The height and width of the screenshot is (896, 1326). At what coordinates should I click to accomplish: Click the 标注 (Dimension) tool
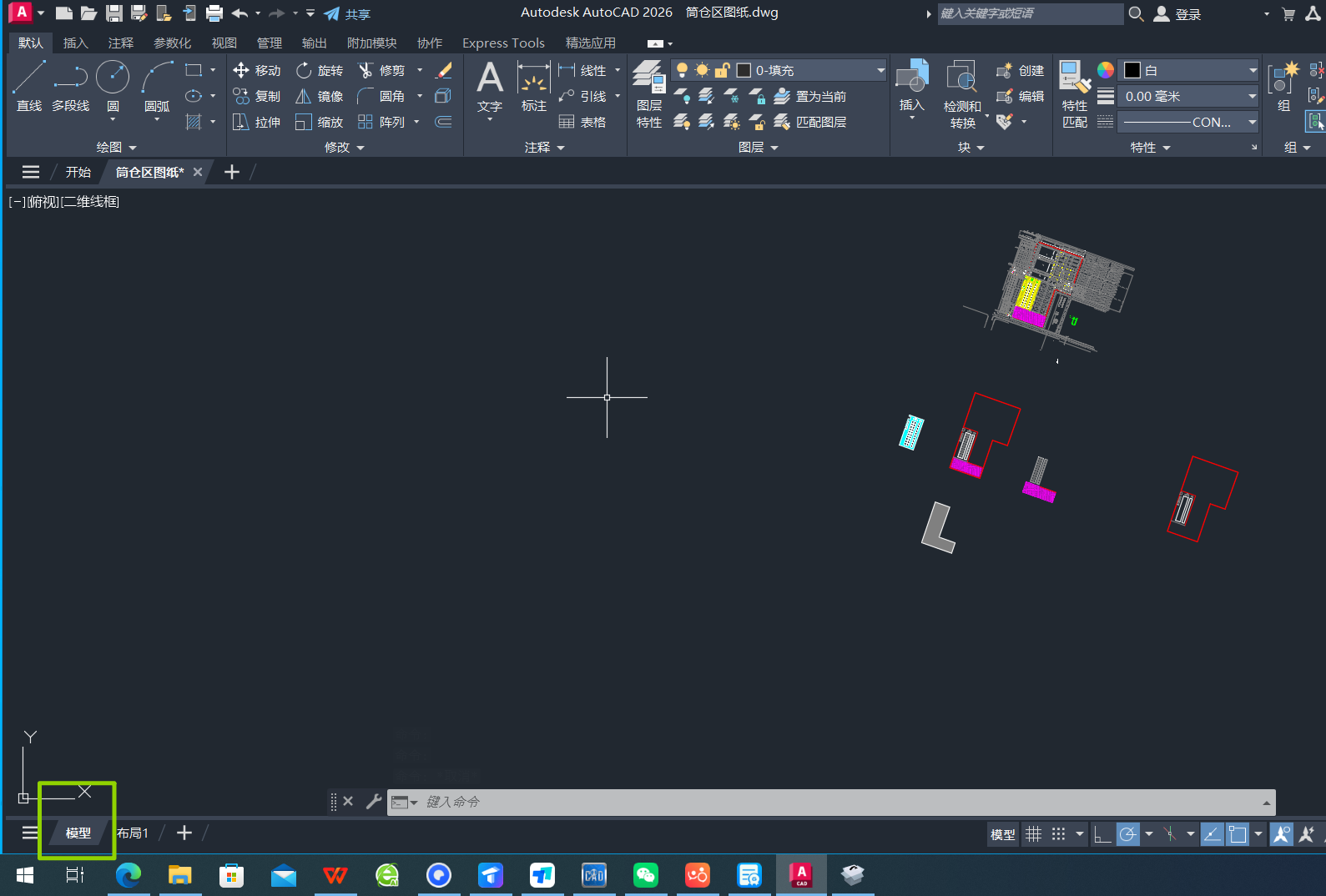534,86
